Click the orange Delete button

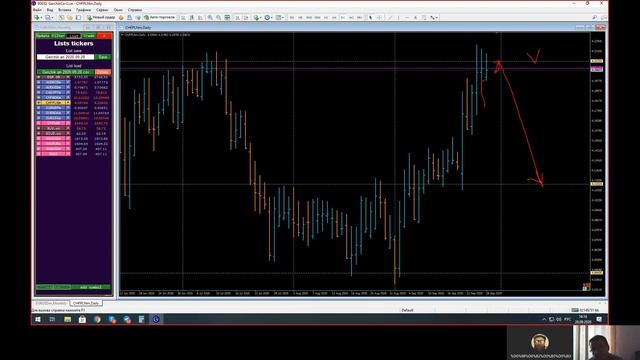(103, 72)
